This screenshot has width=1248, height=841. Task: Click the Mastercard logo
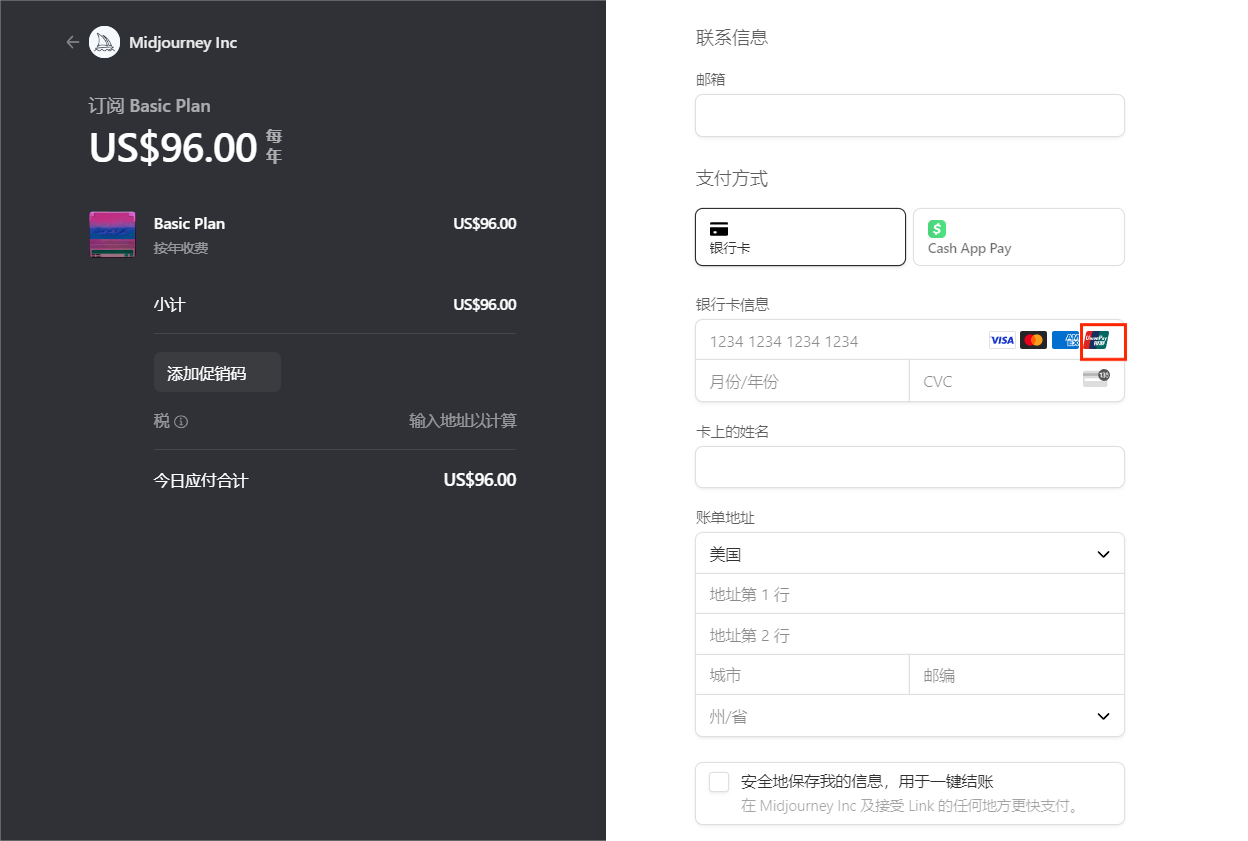1034,340
